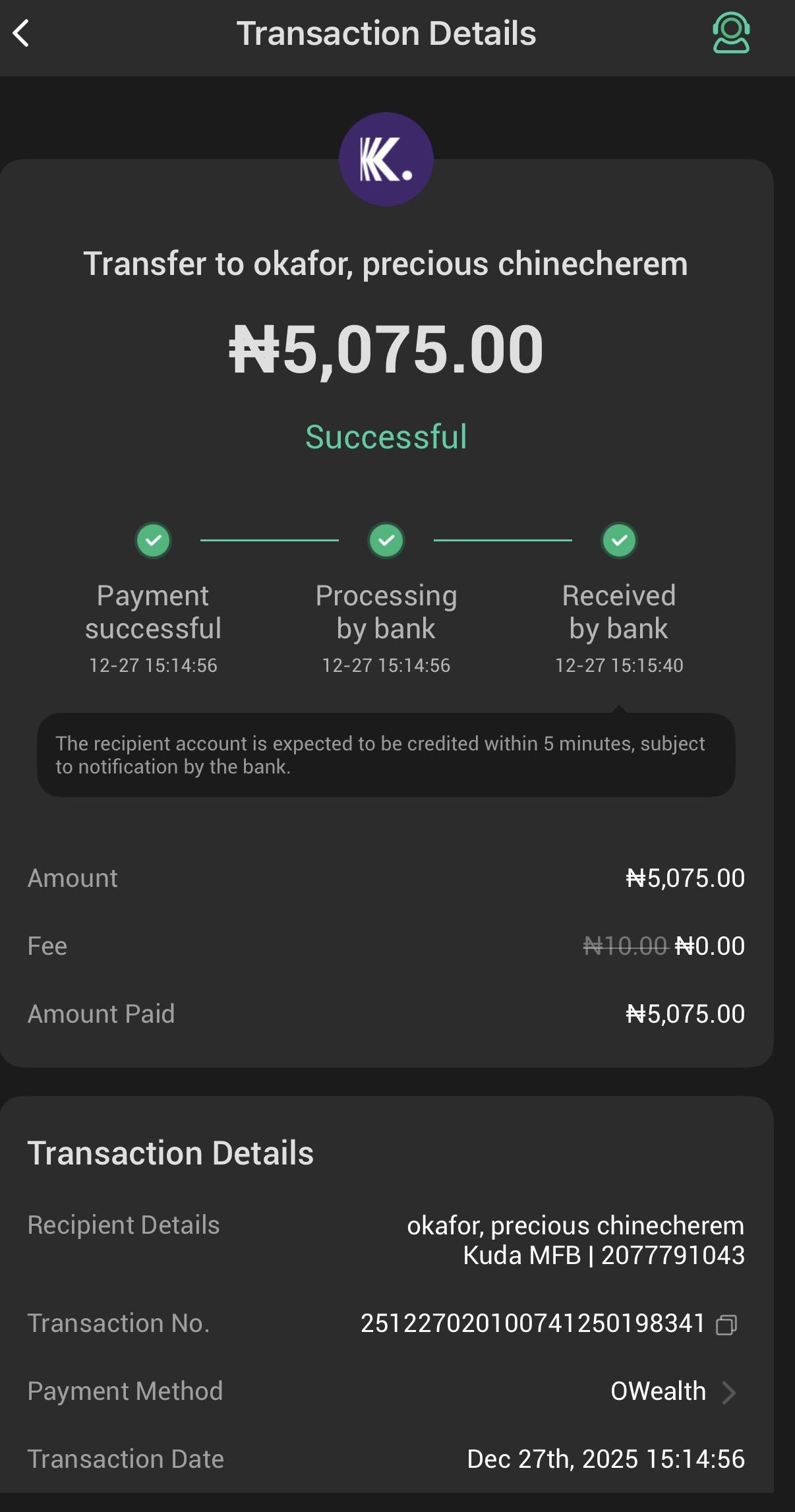Tap the back arrow icon
Image resolution: width=795 pixels, height=1512 pixels.
(x=22, y=34)
